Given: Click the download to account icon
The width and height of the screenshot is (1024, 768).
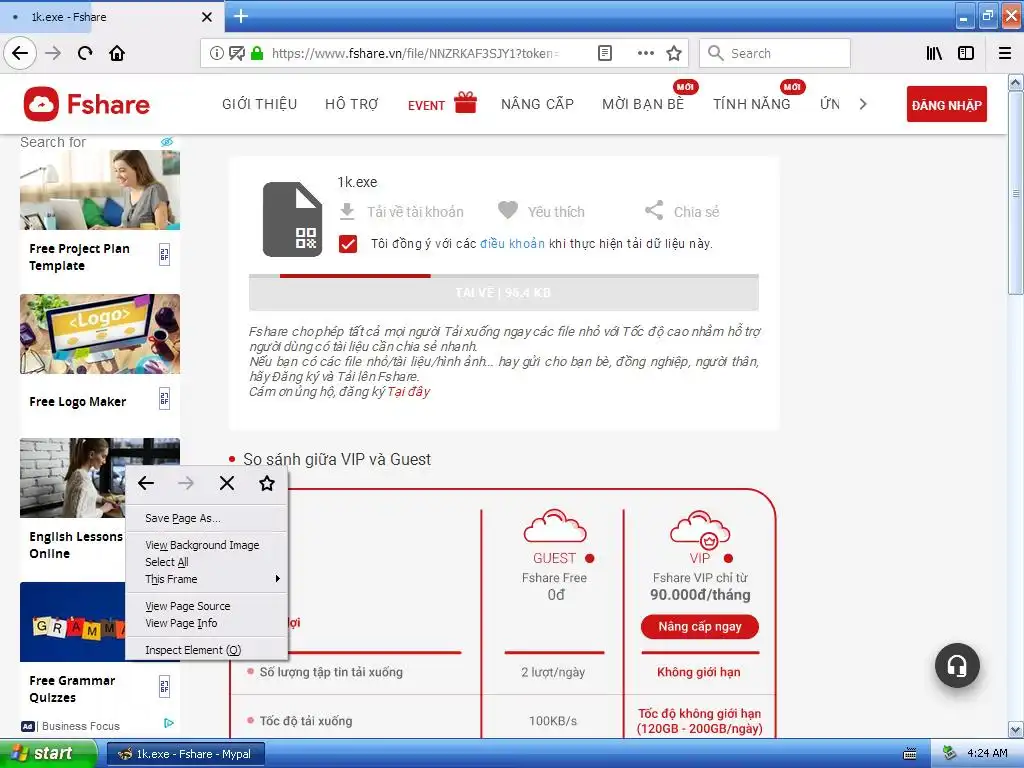Looking at the screenshot, I should [x=347, y=212].
